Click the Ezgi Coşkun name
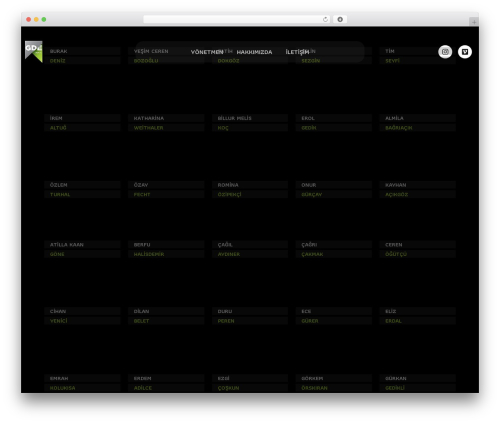 point(250,383)
